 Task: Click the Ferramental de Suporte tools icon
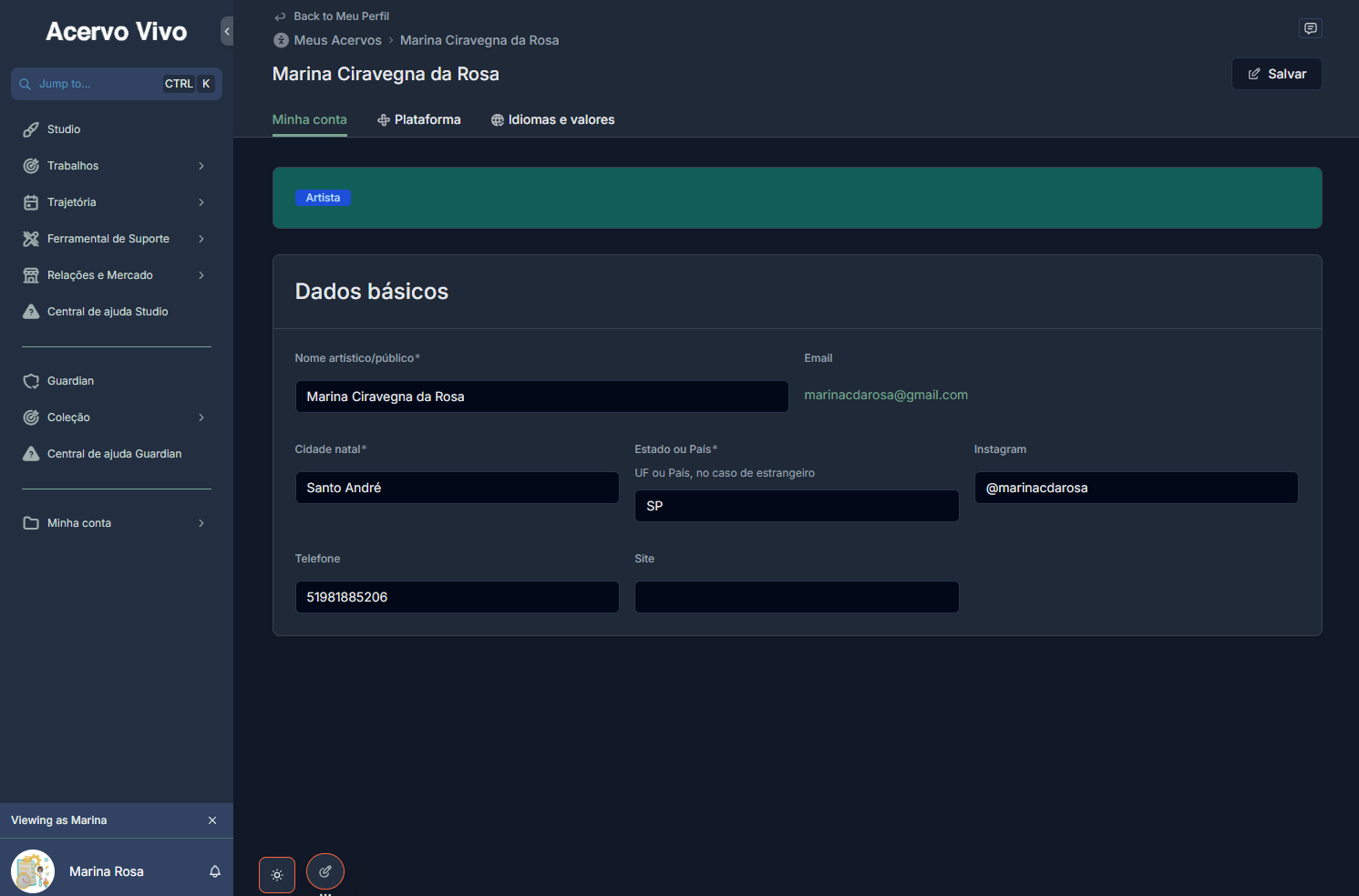pos(31,239)
